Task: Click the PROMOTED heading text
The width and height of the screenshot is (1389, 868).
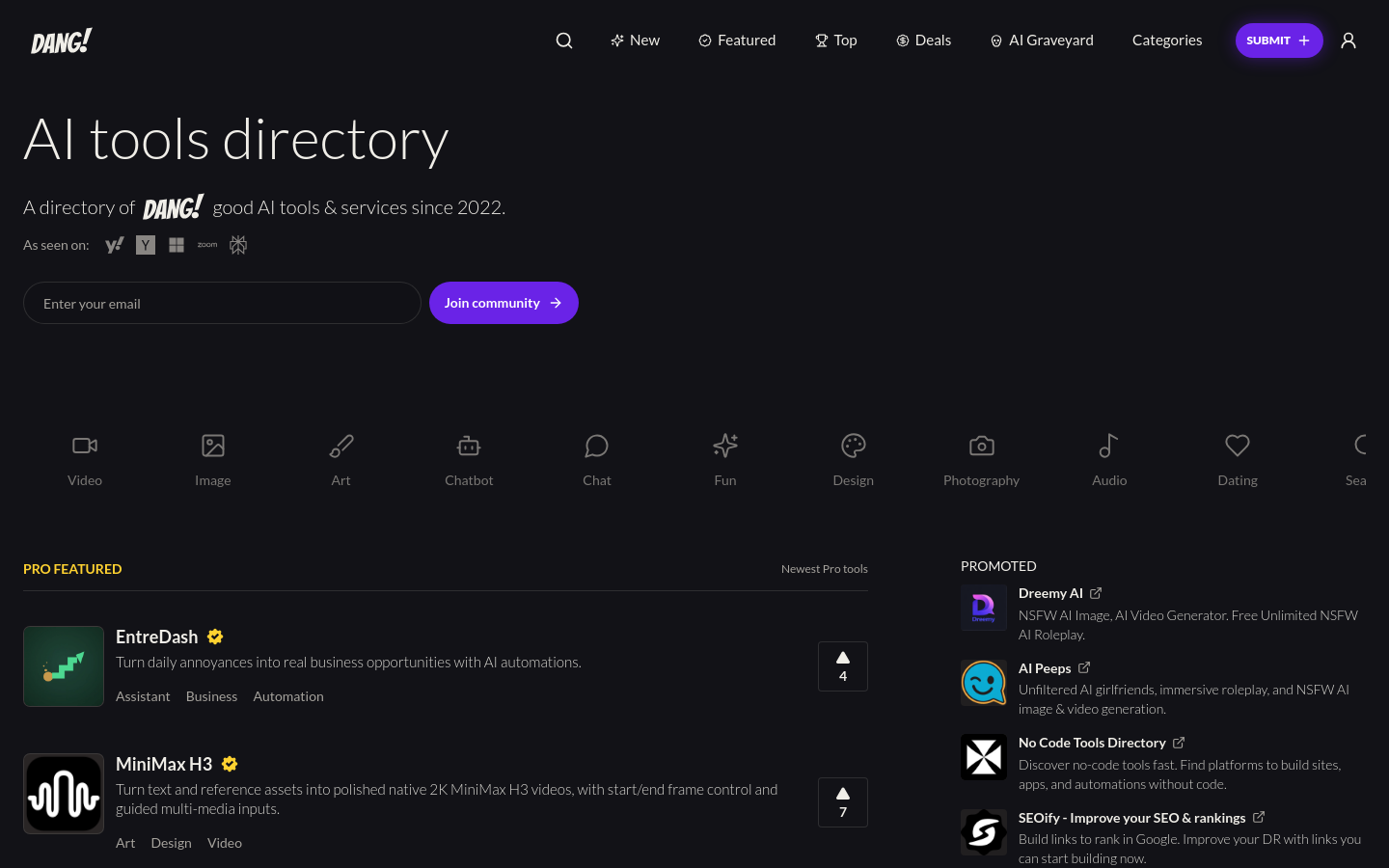Action: pos(998,566)
